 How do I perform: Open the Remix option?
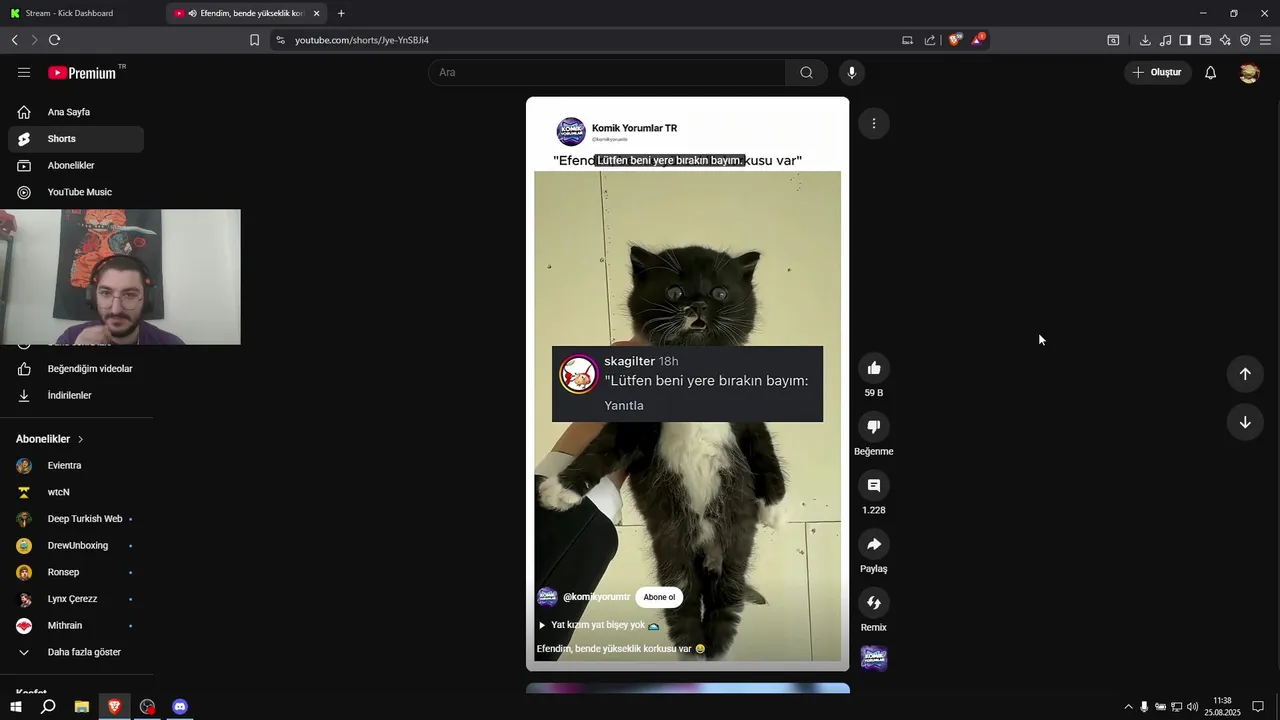pos(874,603)
